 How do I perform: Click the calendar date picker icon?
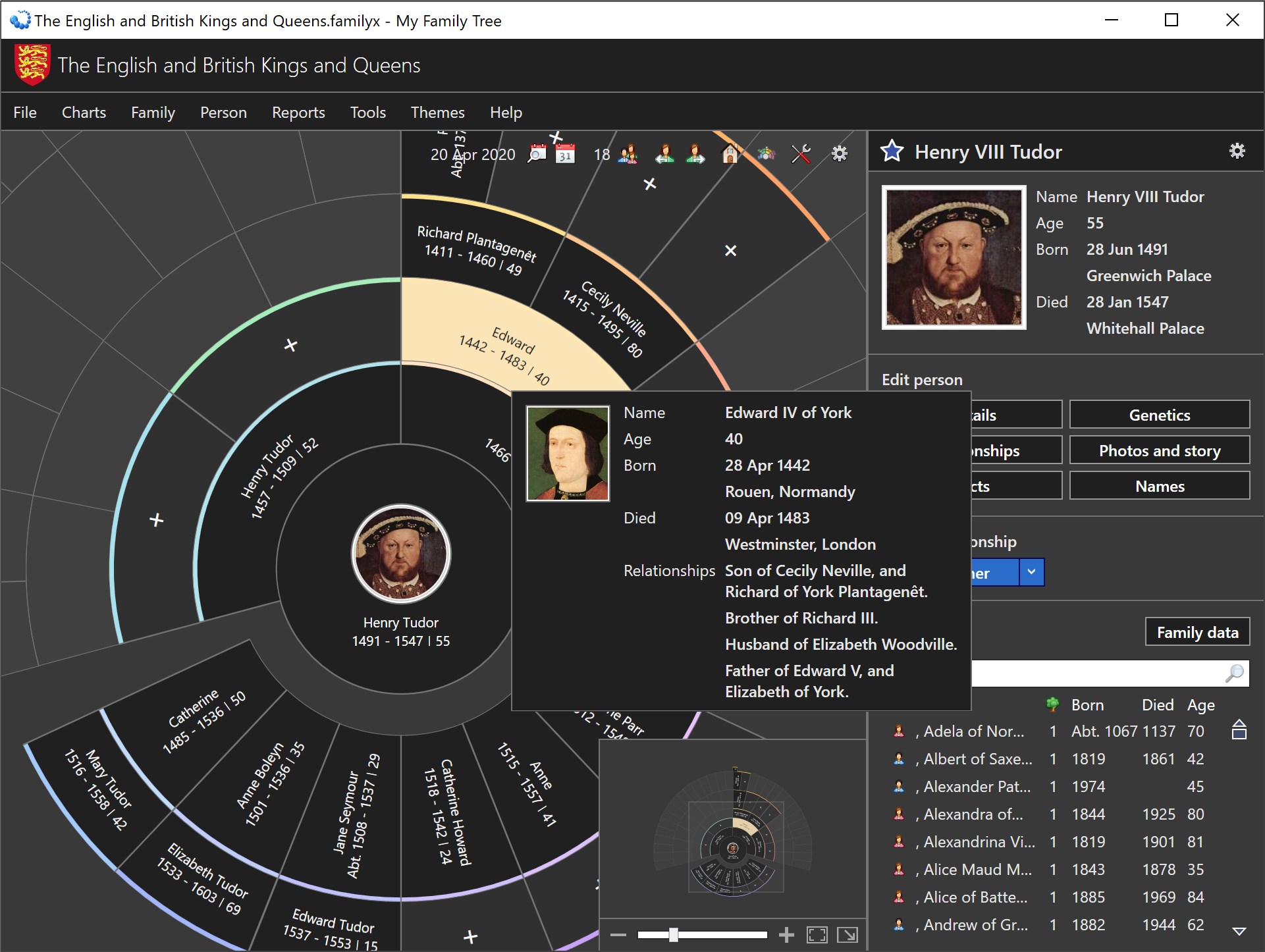565,154
